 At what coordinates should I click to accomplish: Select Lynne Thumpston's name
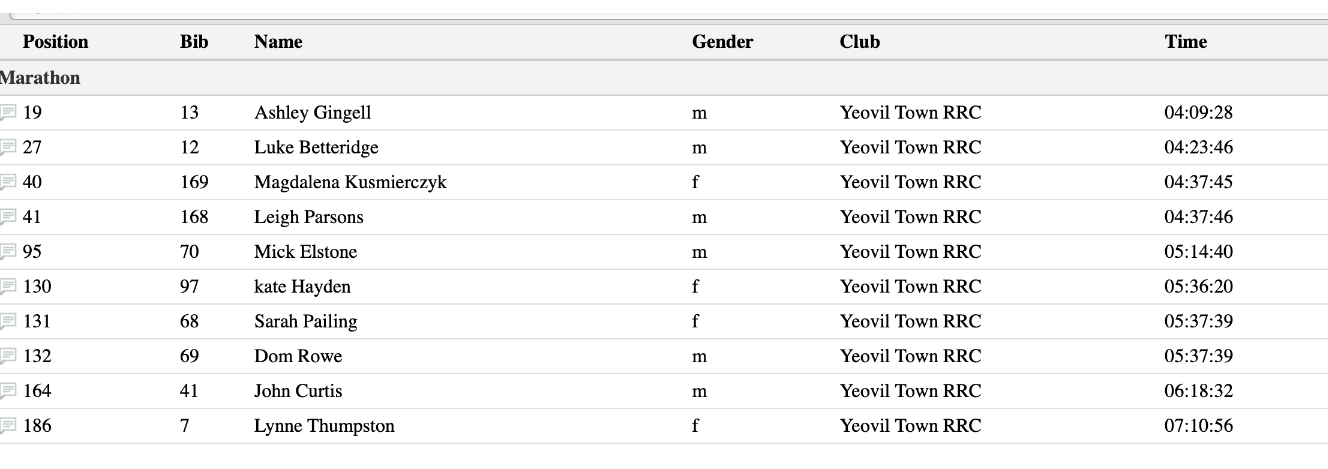pos(324,426)
